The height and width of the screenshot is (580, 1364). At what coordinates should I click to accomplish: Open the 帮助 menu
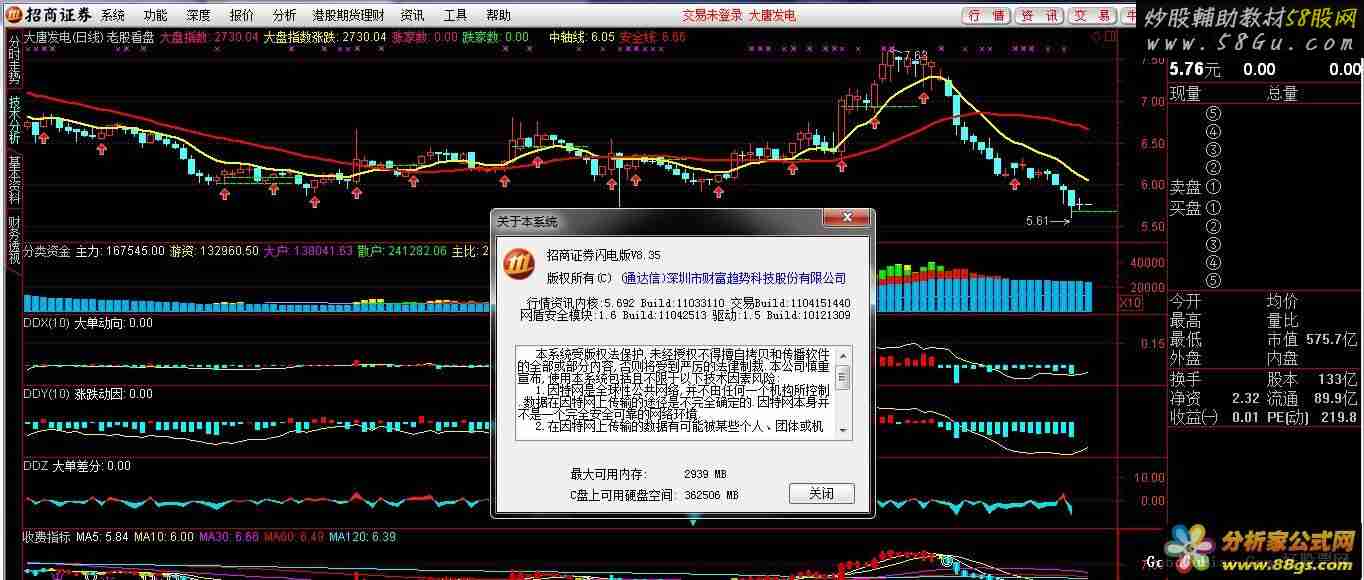(x=498, y=15)
